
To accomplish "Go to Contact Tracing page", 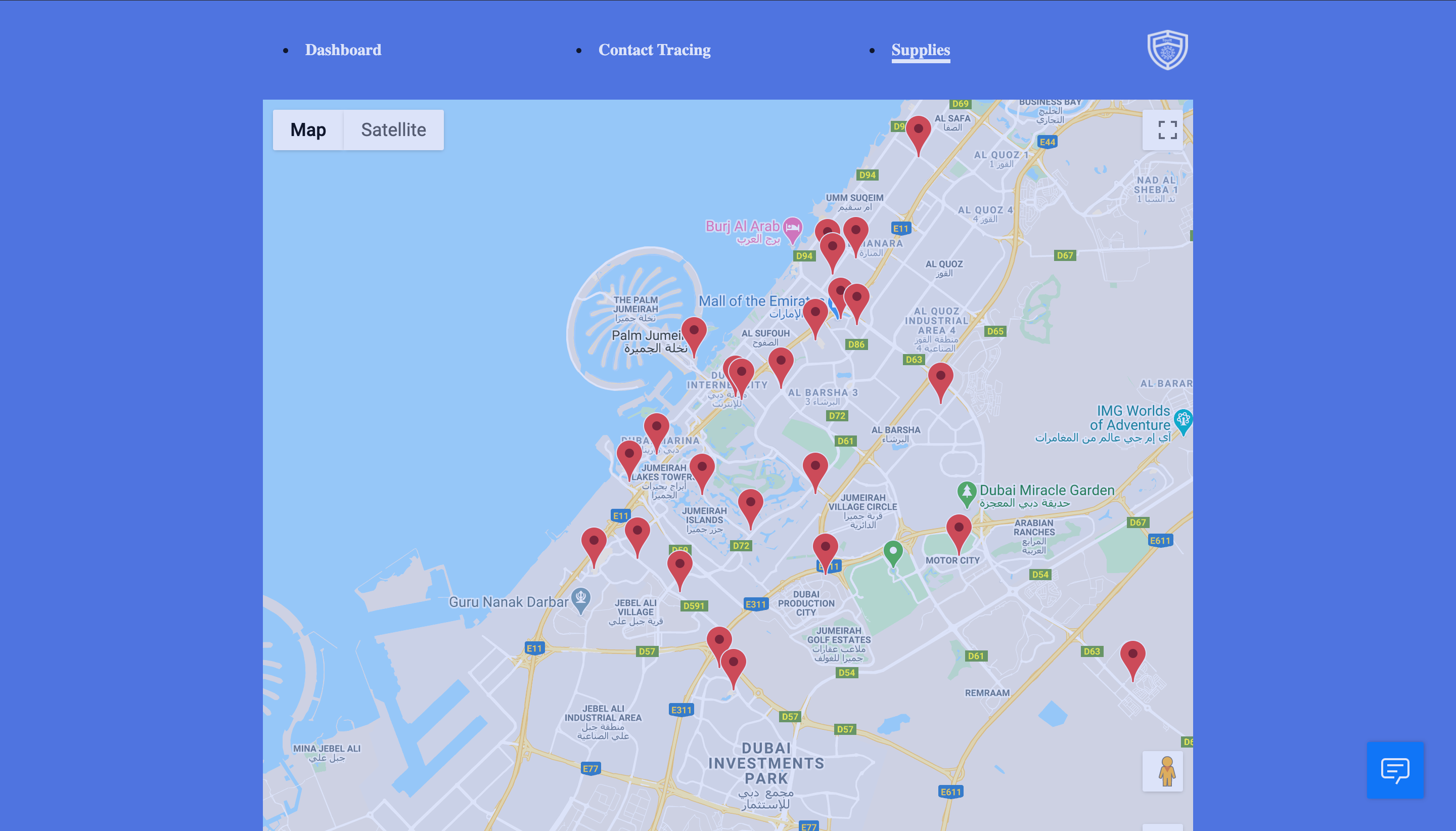I will (x=654, y=50).
